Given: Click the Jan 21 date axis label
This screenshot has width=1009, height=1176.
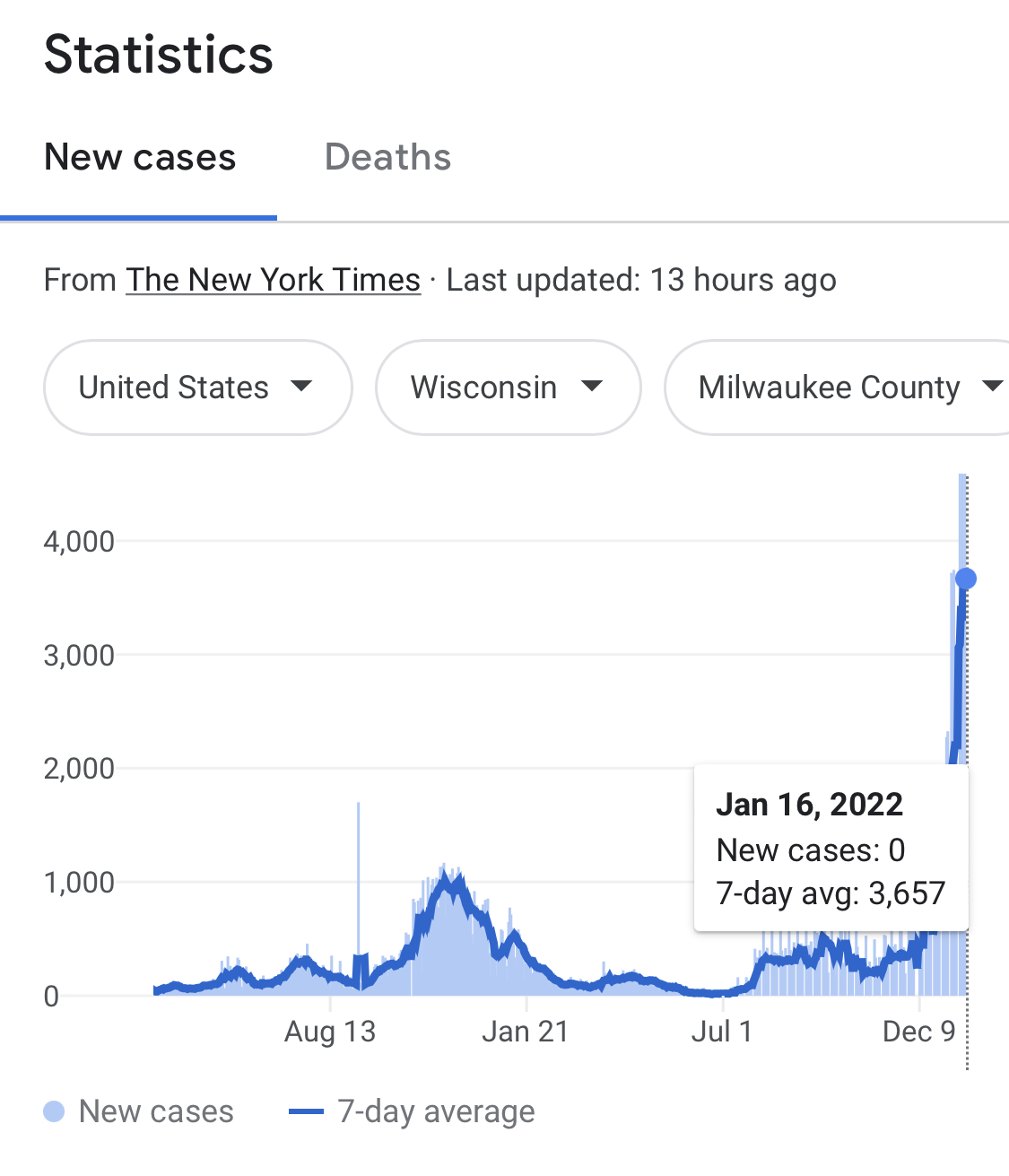Looking at the screenshot, I should pos(526,1032).
